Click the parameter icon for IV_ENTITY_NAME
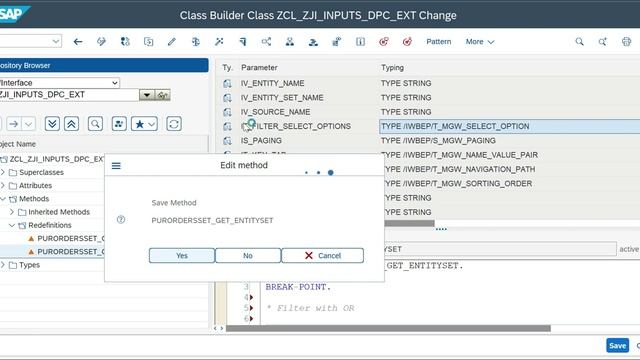This screenshot has width=640, height=360. tap(227, 83)
